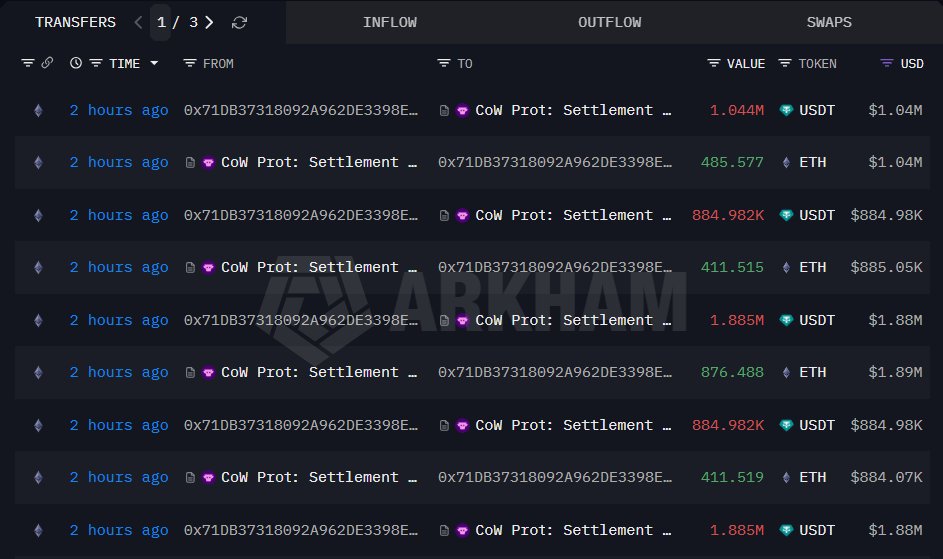Click the clock icon beside TIME
This screenshot has height=559, width=943.
pos(76,63)
